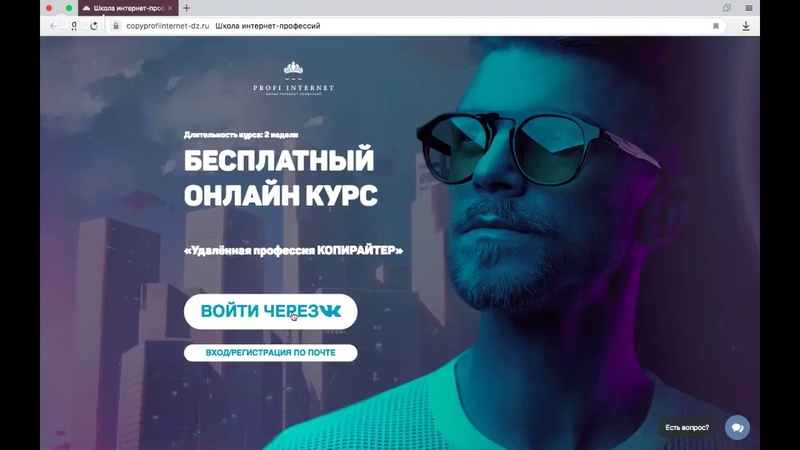The width and height of the screenshot is (800, 450).
Task: Click the 'Есть вопрос?' label
Action: click(687, 428)
